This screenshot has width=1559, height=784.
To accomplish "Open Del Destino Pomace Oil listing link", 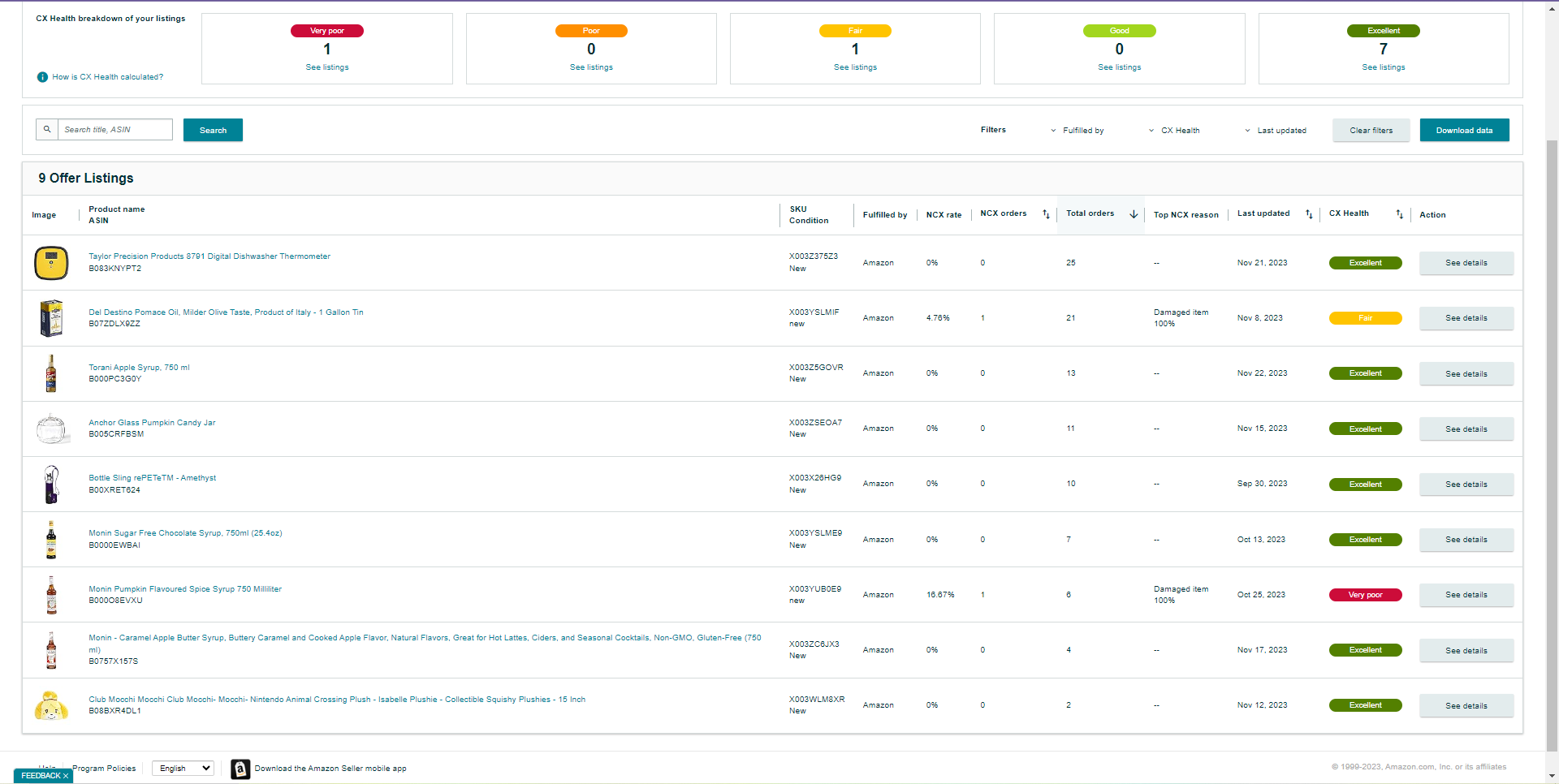I will pyautogui.click(x=226, y=312).
